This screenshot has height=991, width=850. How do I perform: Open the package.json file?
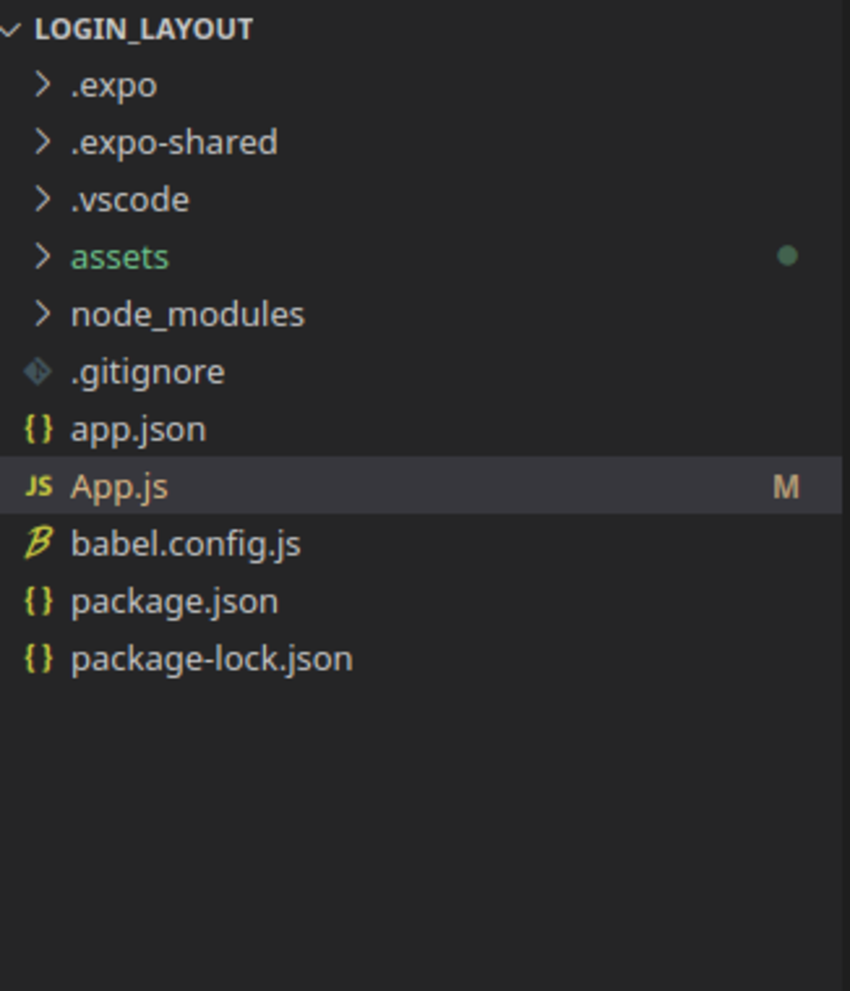tap(174, 602)
